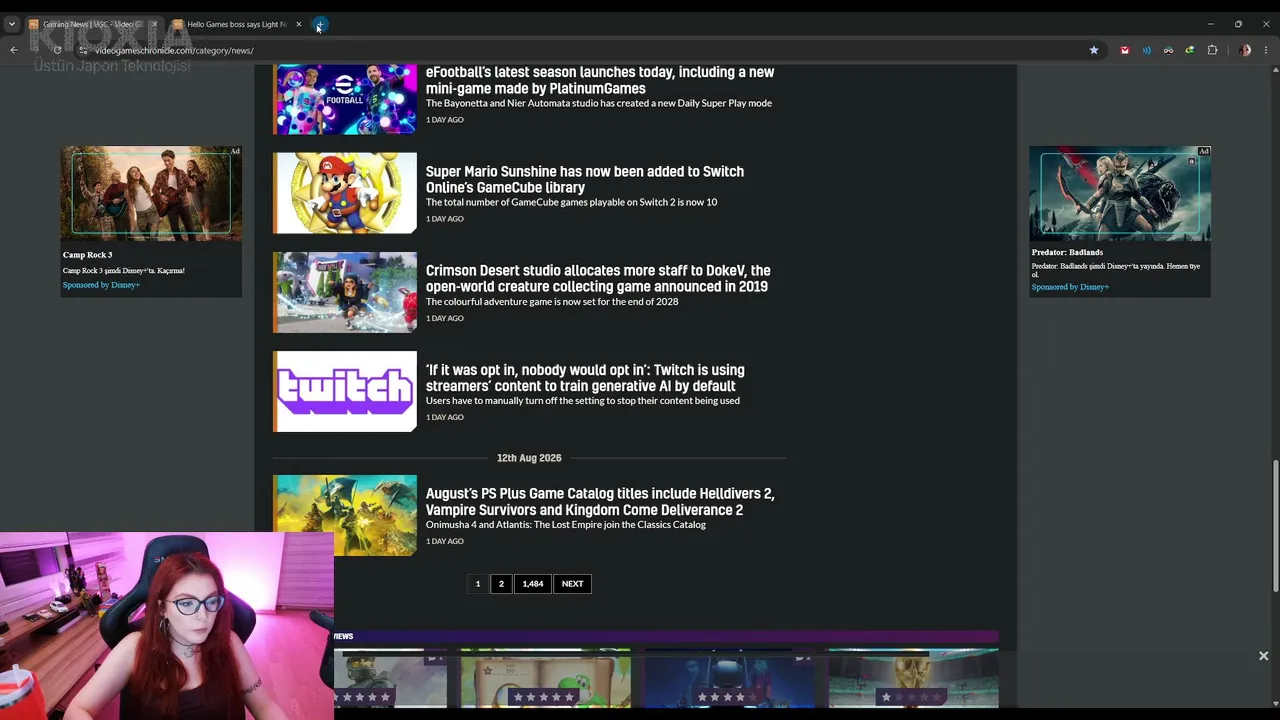
Task: Bookmark this page with the star icon
Action: (x=1094, y=50)
